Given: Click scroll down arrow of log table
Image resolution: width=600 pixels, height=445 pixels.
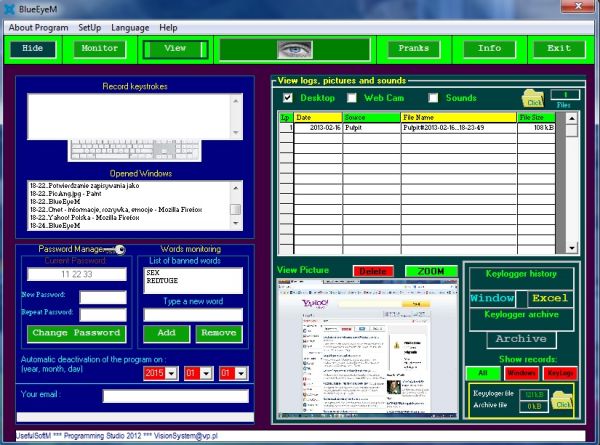Looking at the screenshot, I should (x=572, y=248).
